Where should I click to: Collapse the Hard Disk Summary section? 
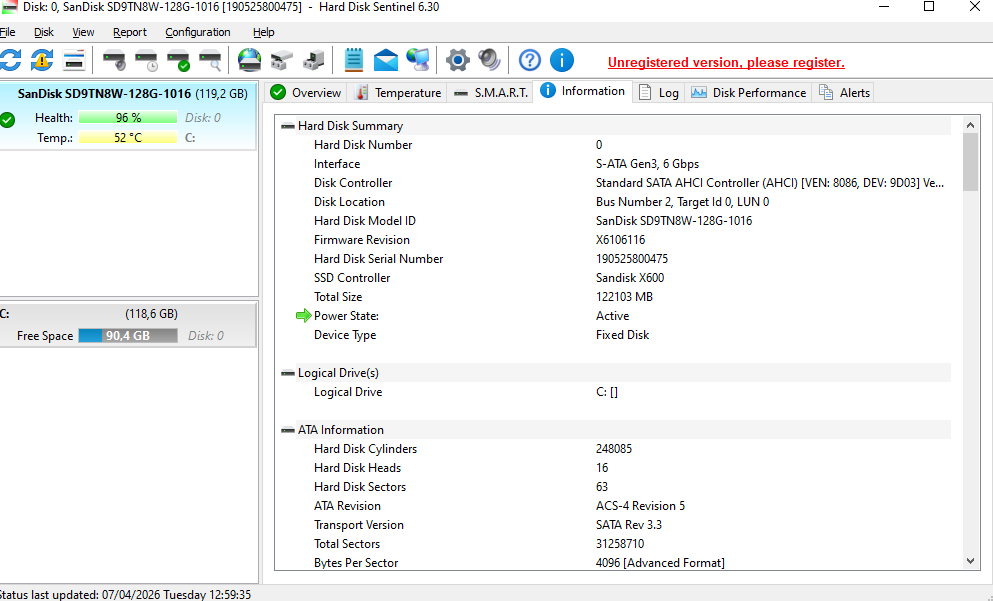pyautogui.click(x=288, y=126)
